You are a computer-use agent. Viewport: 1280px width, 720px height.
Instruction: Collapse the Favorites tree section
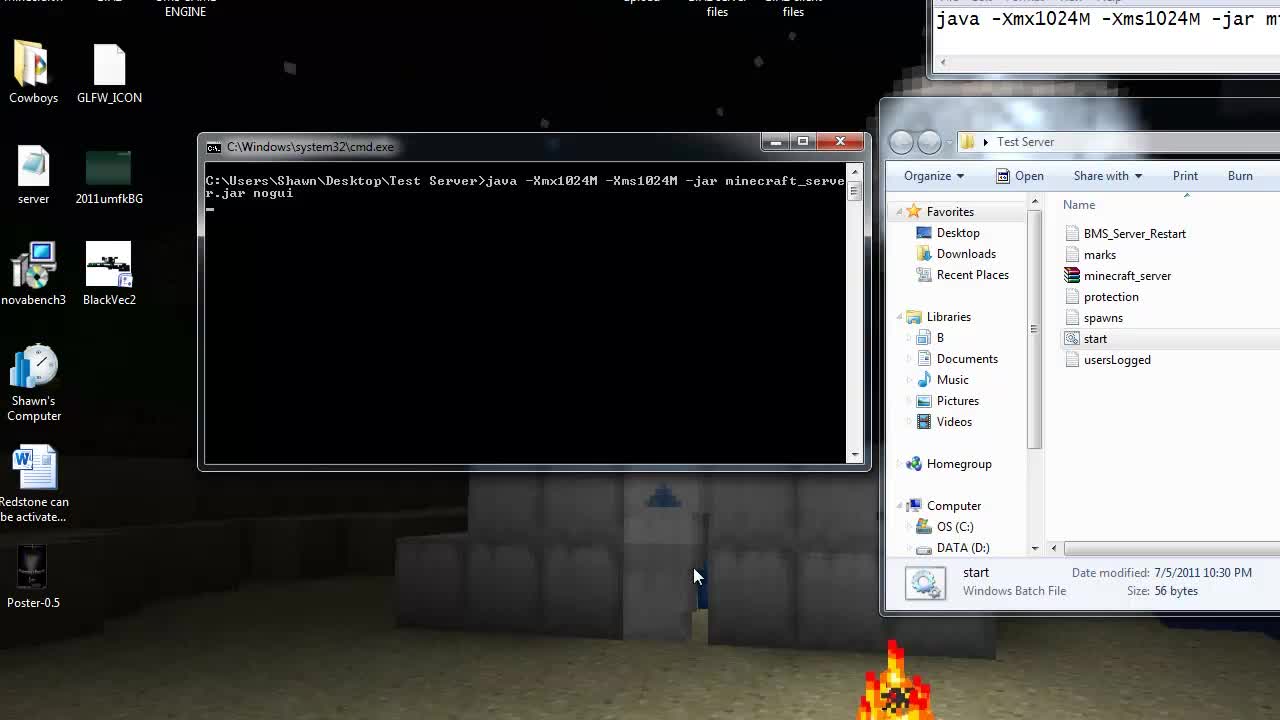pos(899,211)
